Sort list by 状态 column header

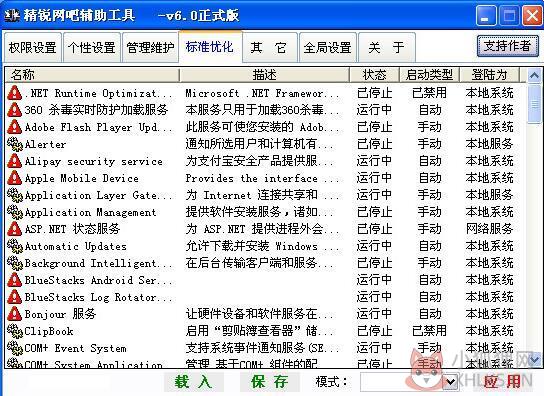(x=374, y=75)
